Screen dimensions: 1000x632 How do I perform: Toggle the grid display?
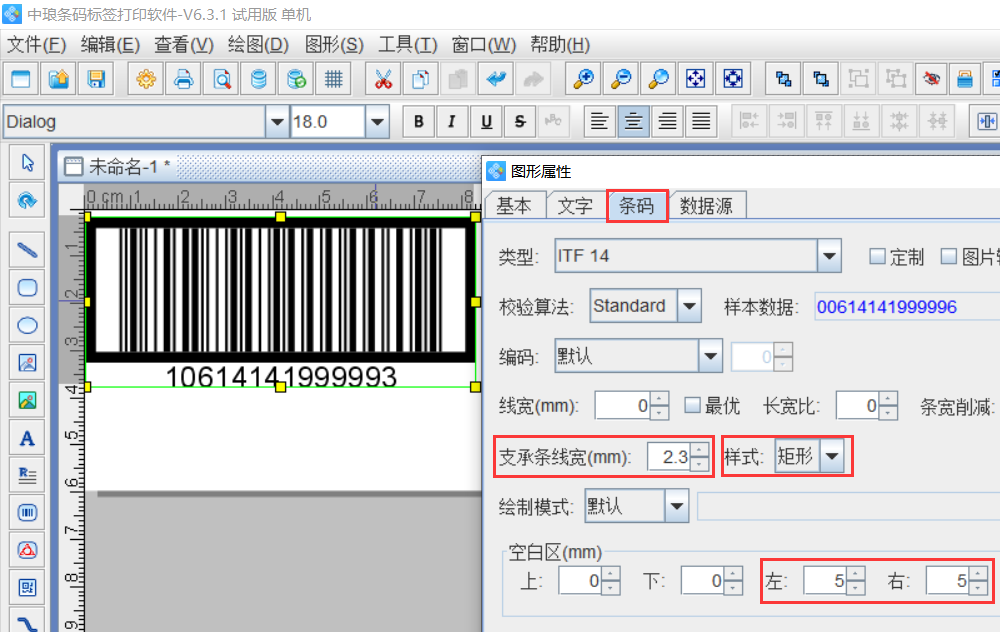[335, 78]
